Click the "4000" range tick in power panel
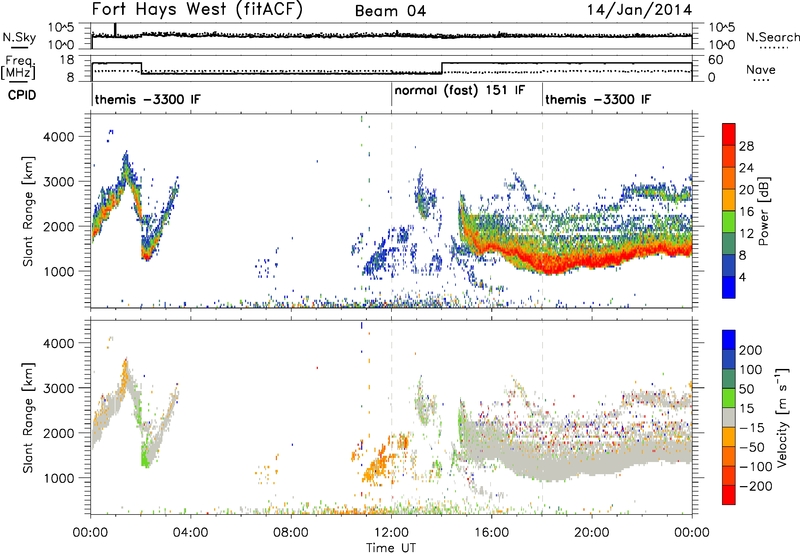The image size is (800, 554). point(59,137)
